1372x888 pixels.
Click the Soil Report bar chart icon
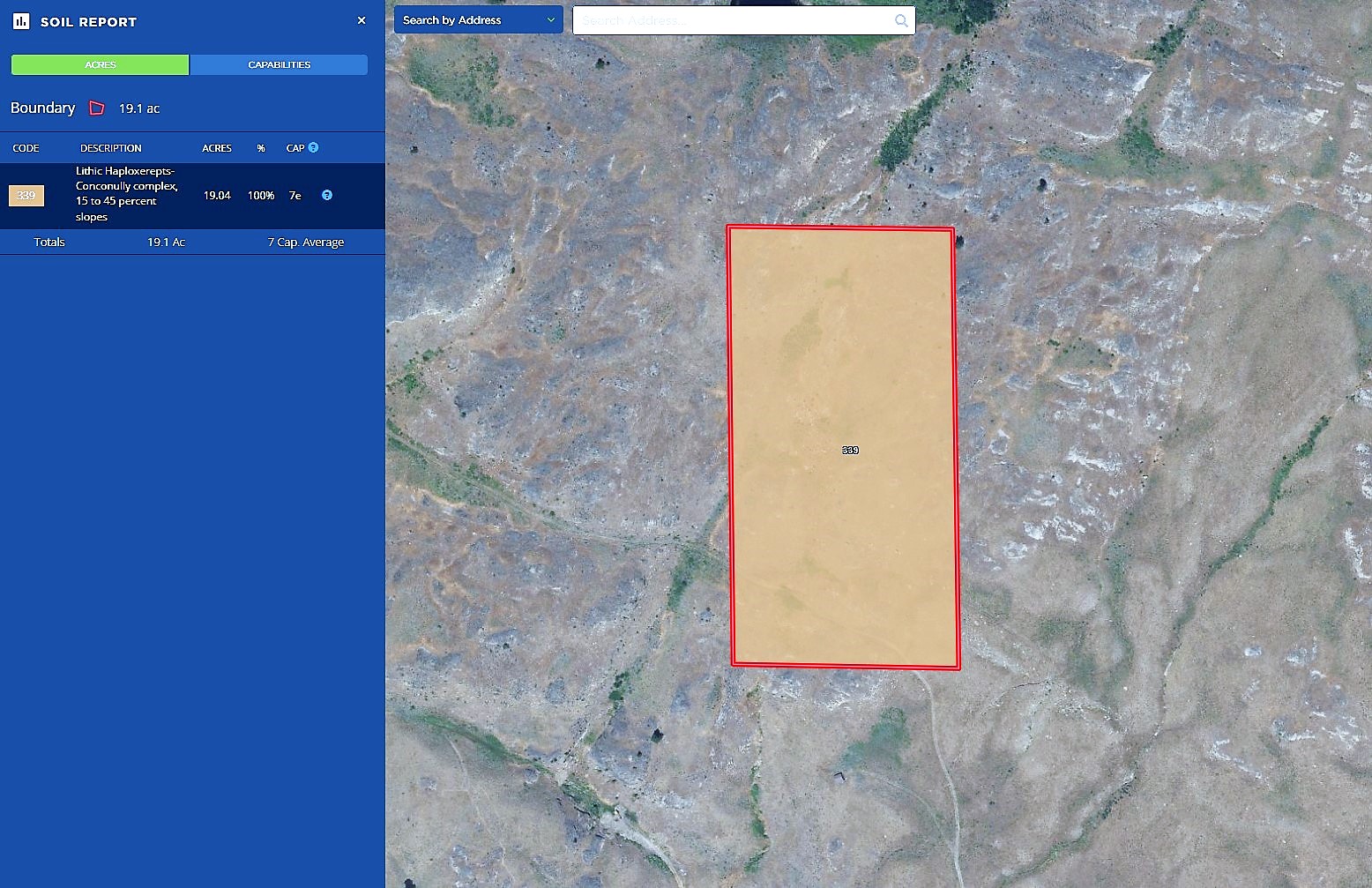point(21,21)
